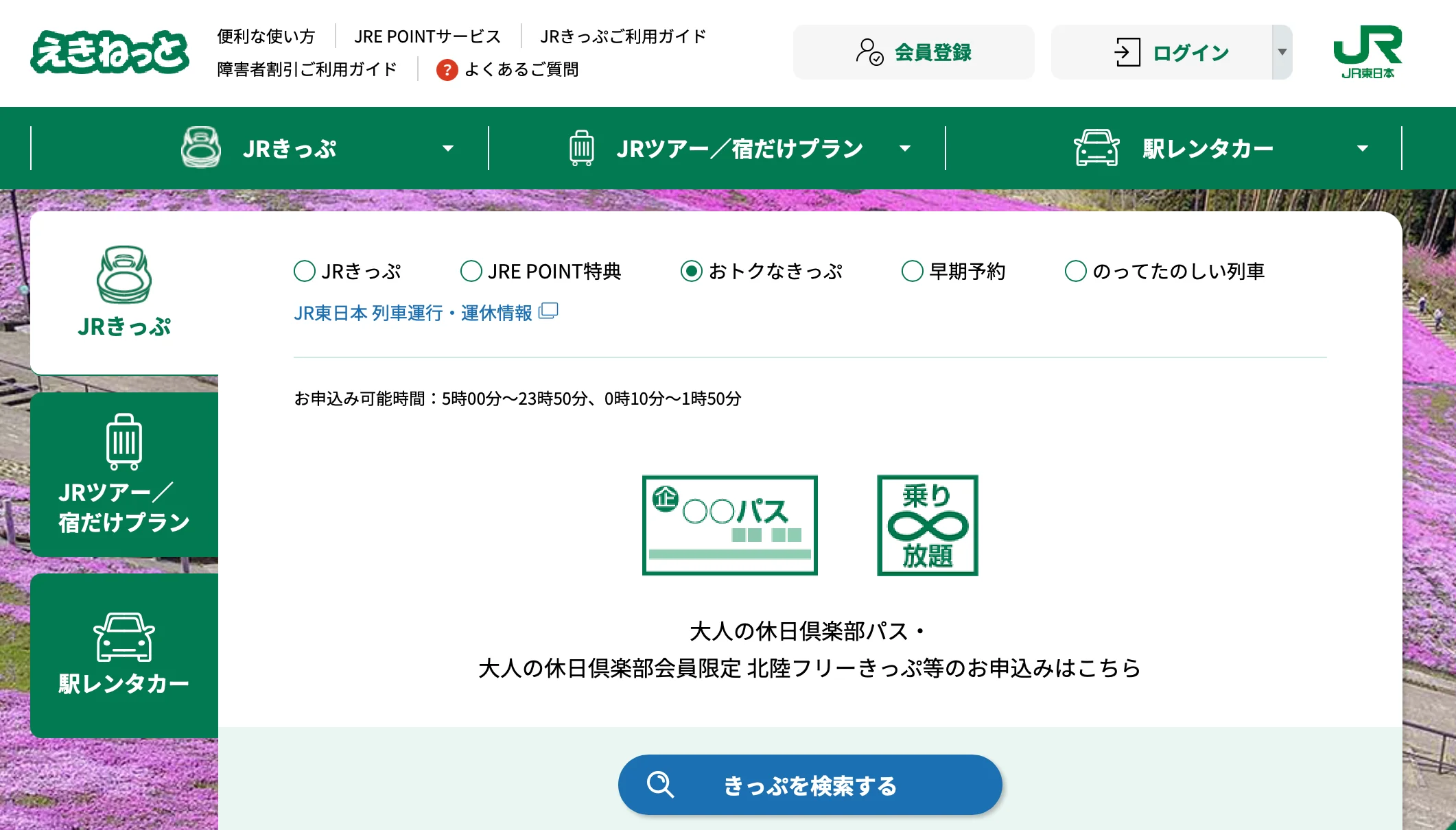
Task: Expand the 駅レンタカー navigation dropdown arrow
Action: (x=1363, y=148)
